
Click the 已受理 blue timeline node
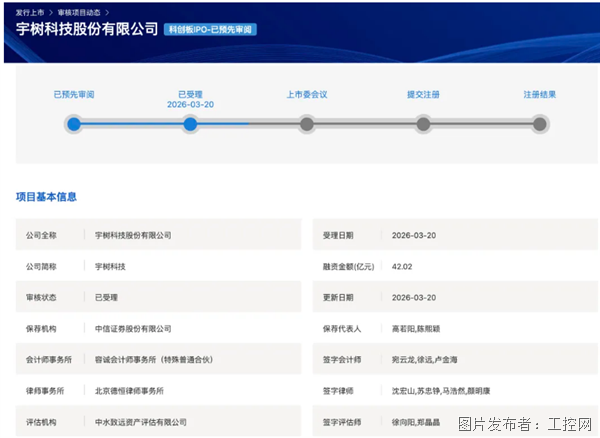190,125
